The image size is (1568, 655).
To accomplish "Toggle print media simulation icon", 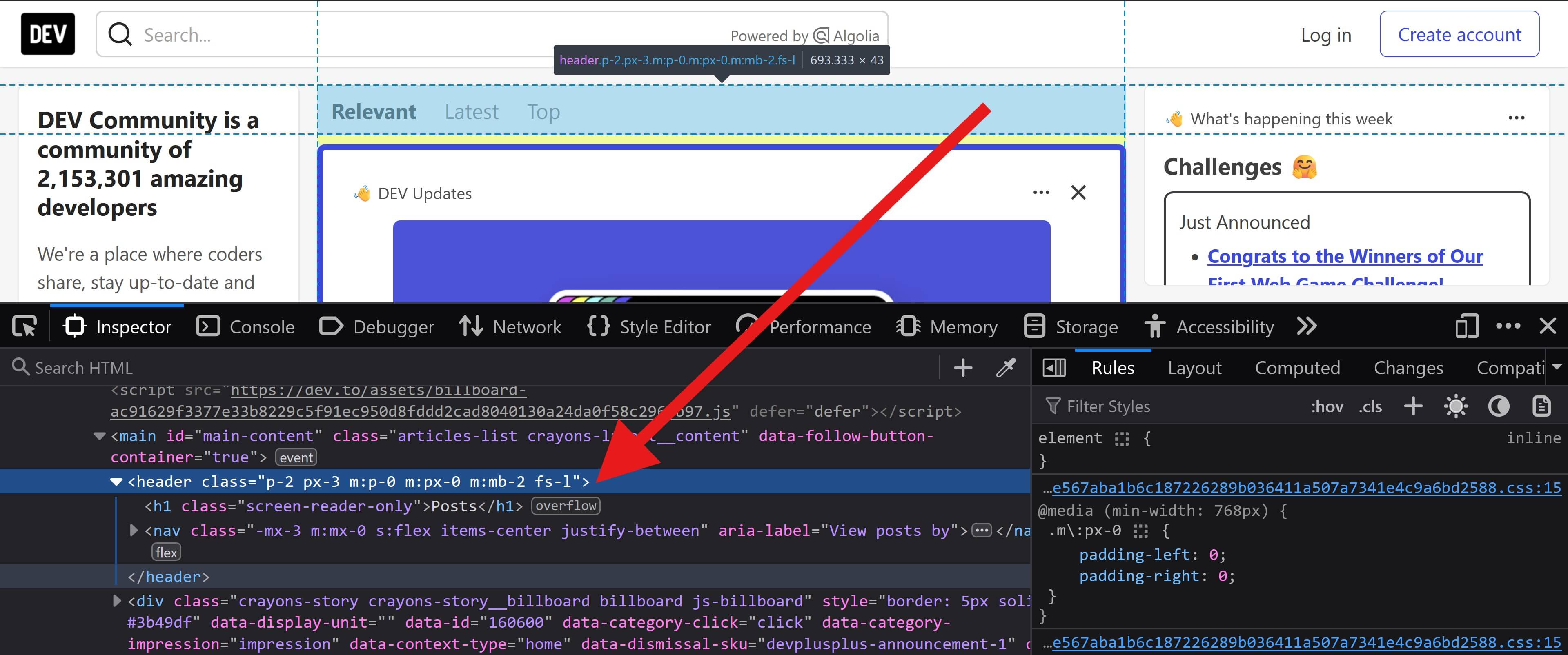I will pos(1541,406).
